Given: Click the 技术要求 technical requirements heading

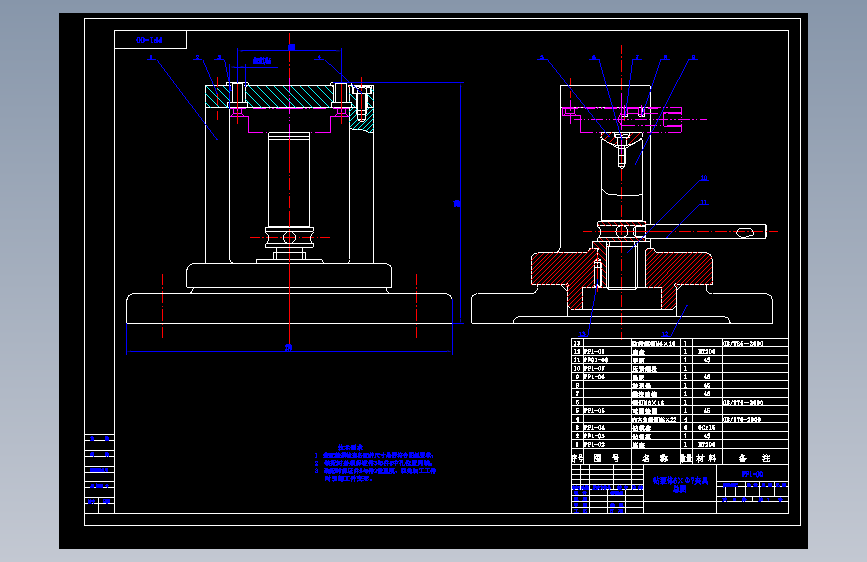Looking at the screenshot, I should [x=351, y=447].
